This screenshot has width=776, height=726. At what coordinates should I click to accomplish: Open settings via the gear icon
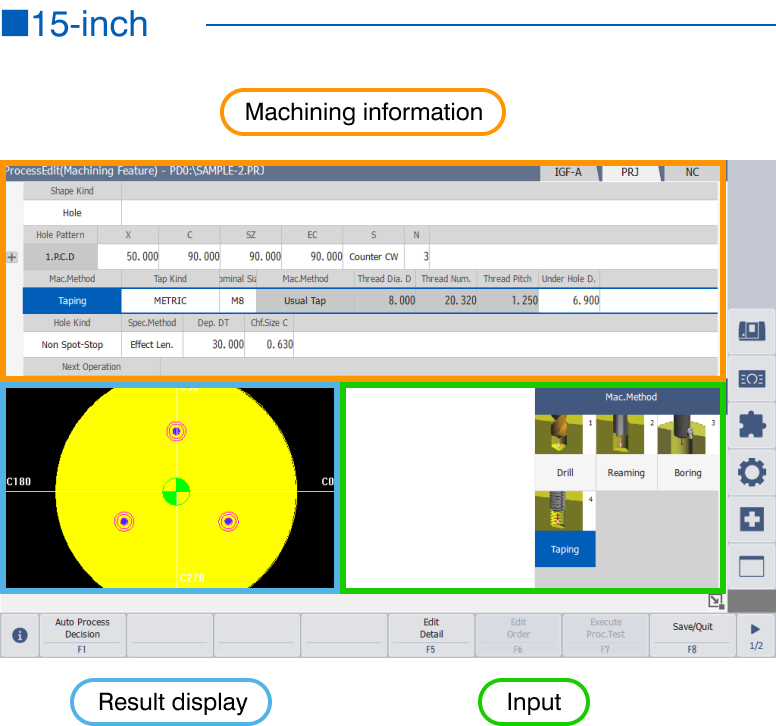(751, 472)
